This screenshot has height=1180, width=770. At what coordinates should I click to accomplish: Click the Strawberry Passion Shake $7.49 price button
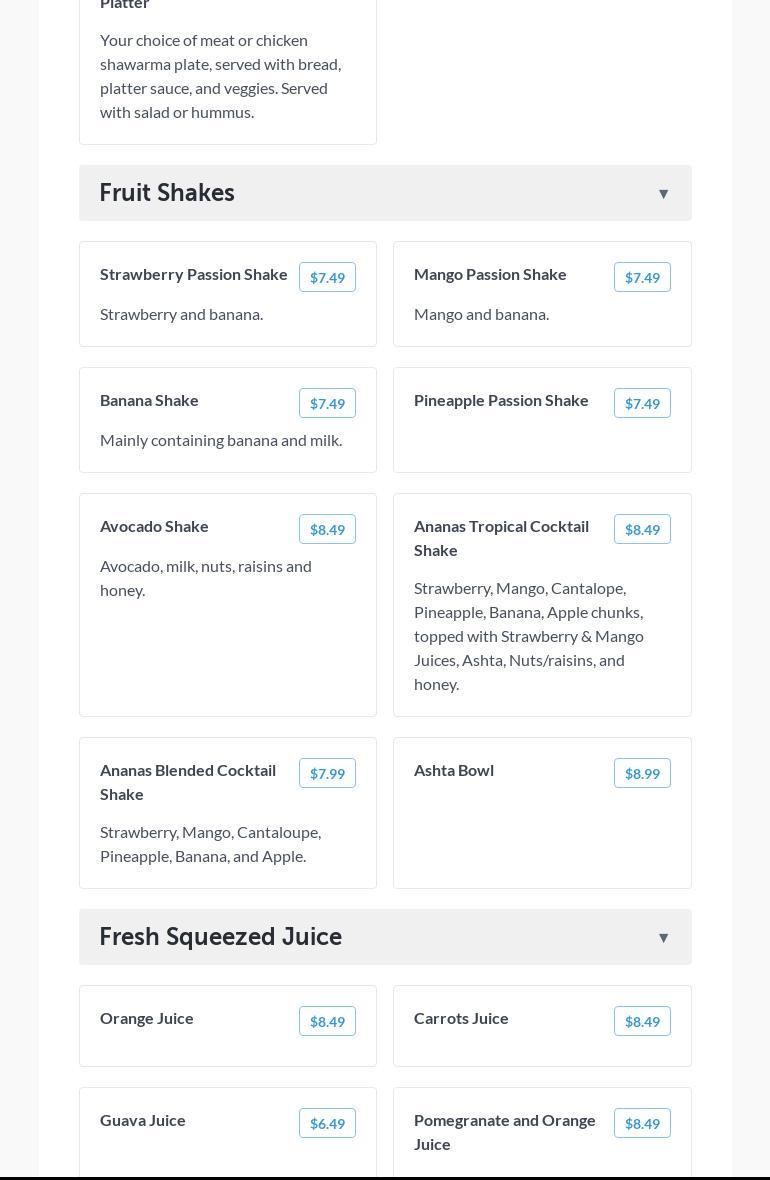coord(327,277)
